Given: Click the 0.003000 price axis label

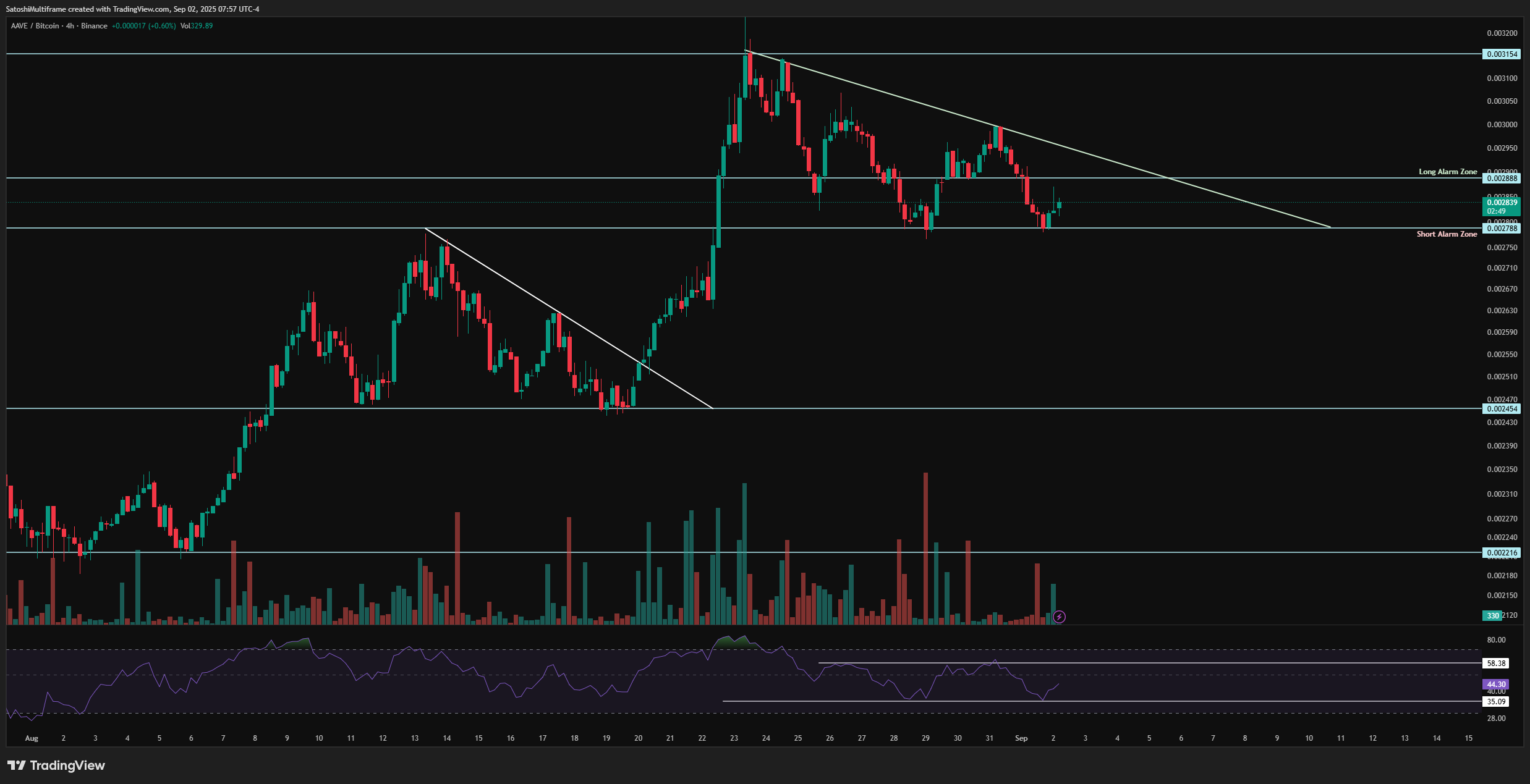Looking at the screenshot, I should (1502, 125).
